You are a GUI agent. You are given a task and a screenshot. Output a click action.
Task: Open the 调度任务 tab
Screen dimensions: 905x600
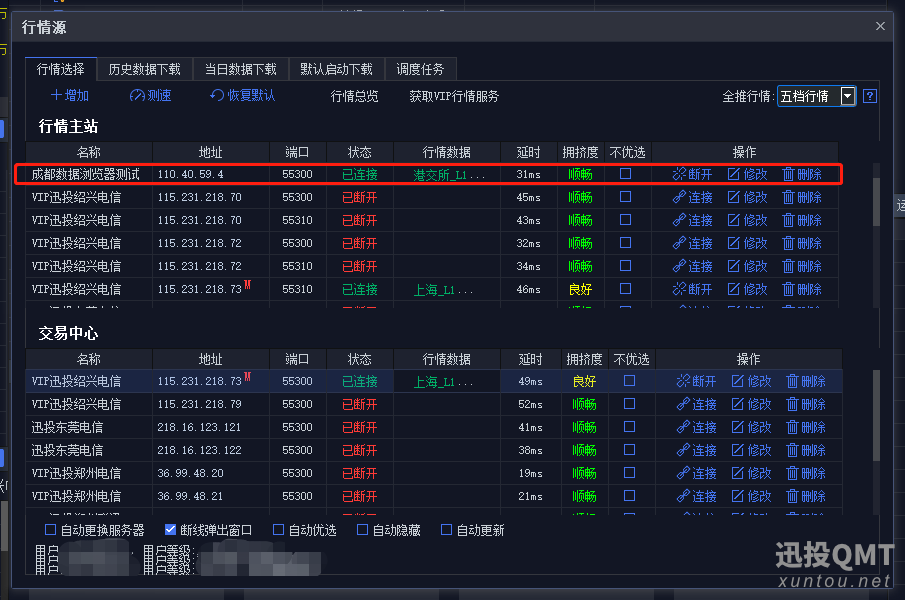coord(420,69)
